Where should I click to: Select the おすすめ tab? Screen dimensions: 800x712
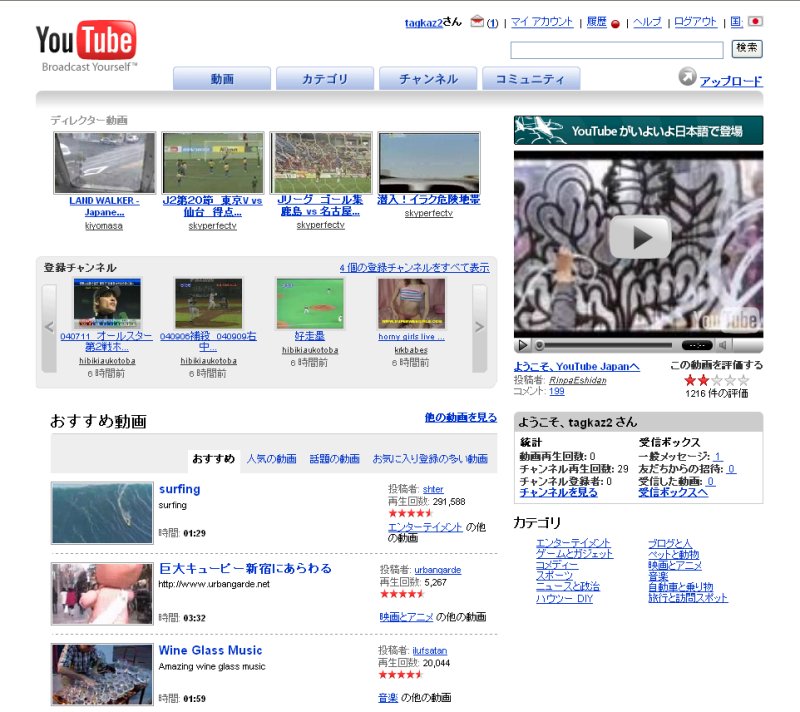(x=214, y=459)
